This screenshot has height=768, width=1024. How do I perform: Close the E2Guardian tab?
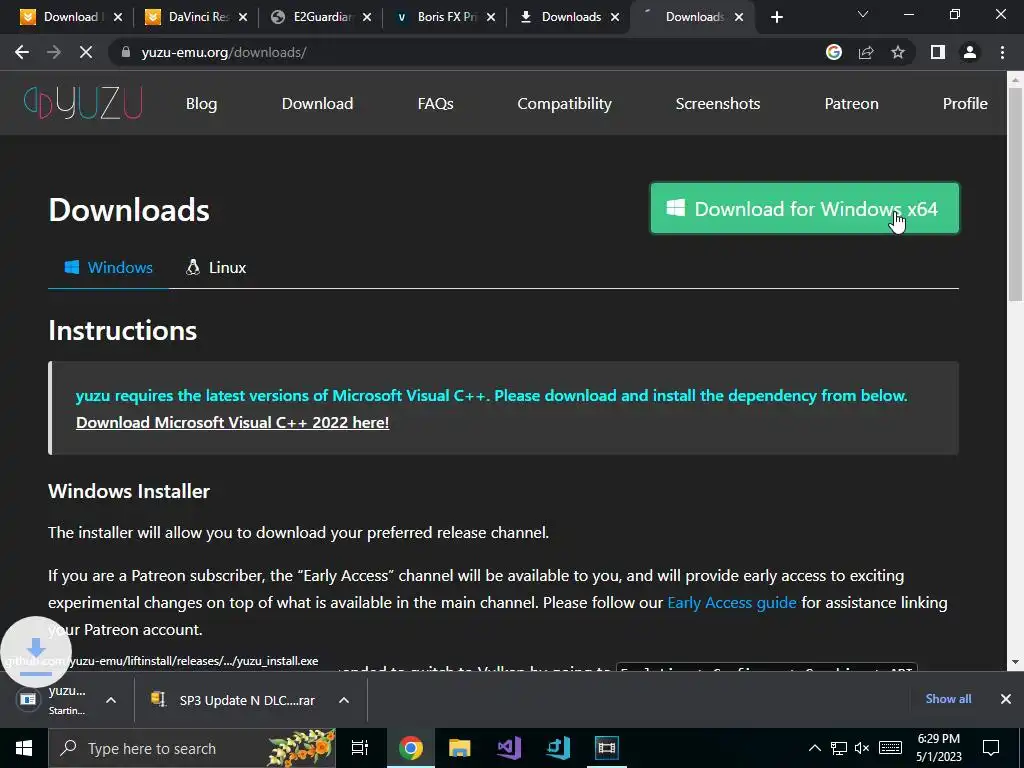[x=367, y=17]
